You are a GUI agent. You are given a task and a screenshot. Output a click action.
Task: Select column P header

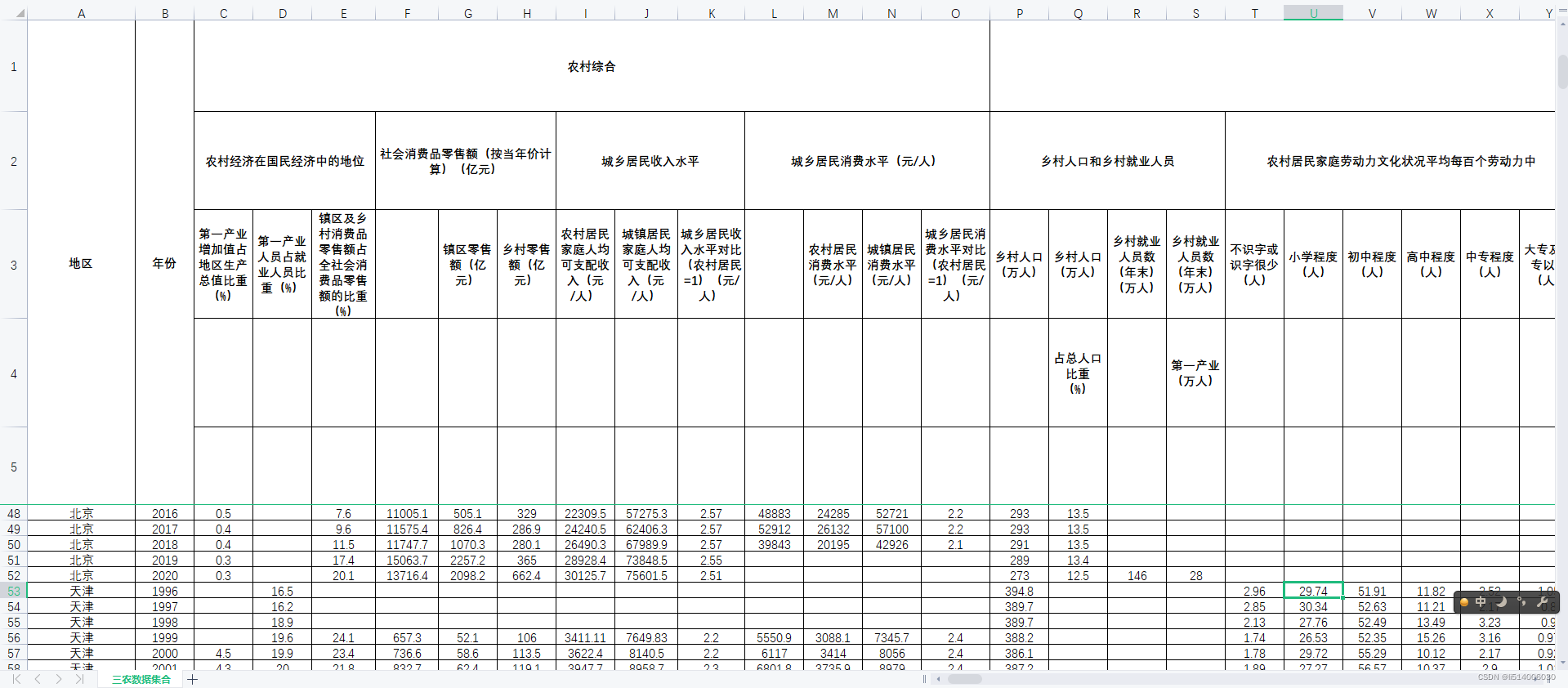(1019, 13)
